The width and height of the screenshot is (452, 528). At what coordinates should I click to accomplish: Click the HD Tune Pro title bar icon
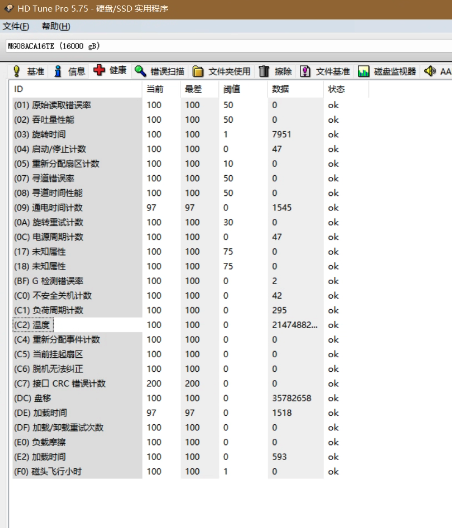coord(8,8)
